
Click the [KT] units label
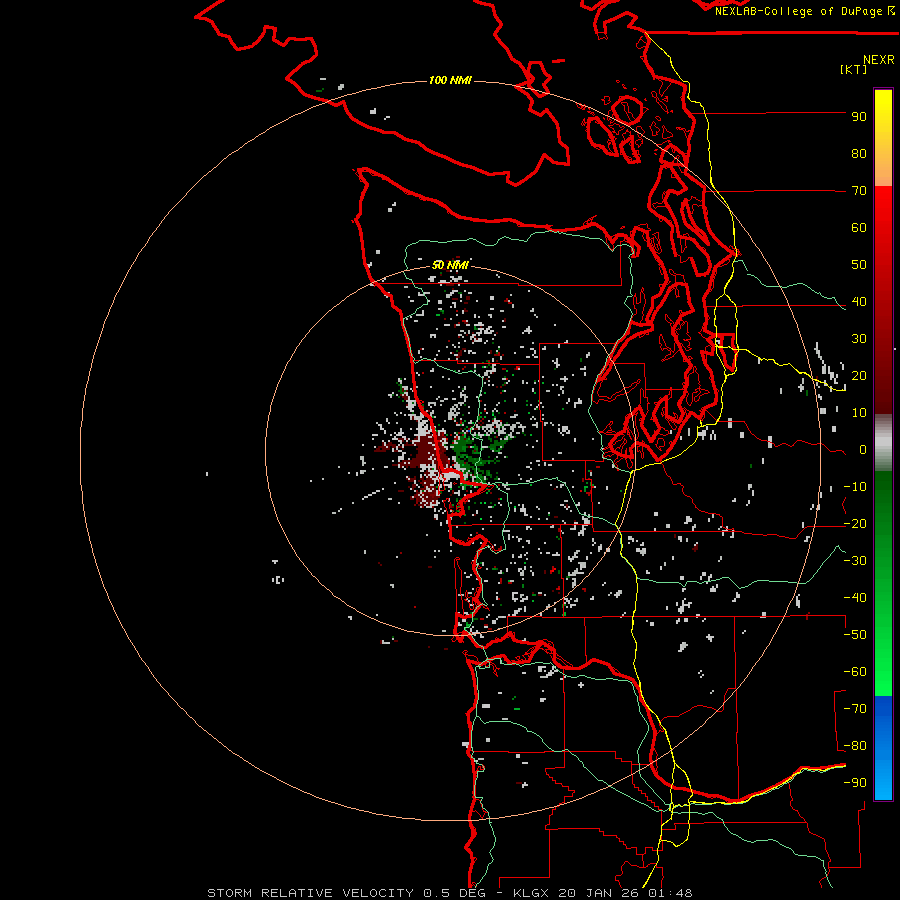click(854, 69)
